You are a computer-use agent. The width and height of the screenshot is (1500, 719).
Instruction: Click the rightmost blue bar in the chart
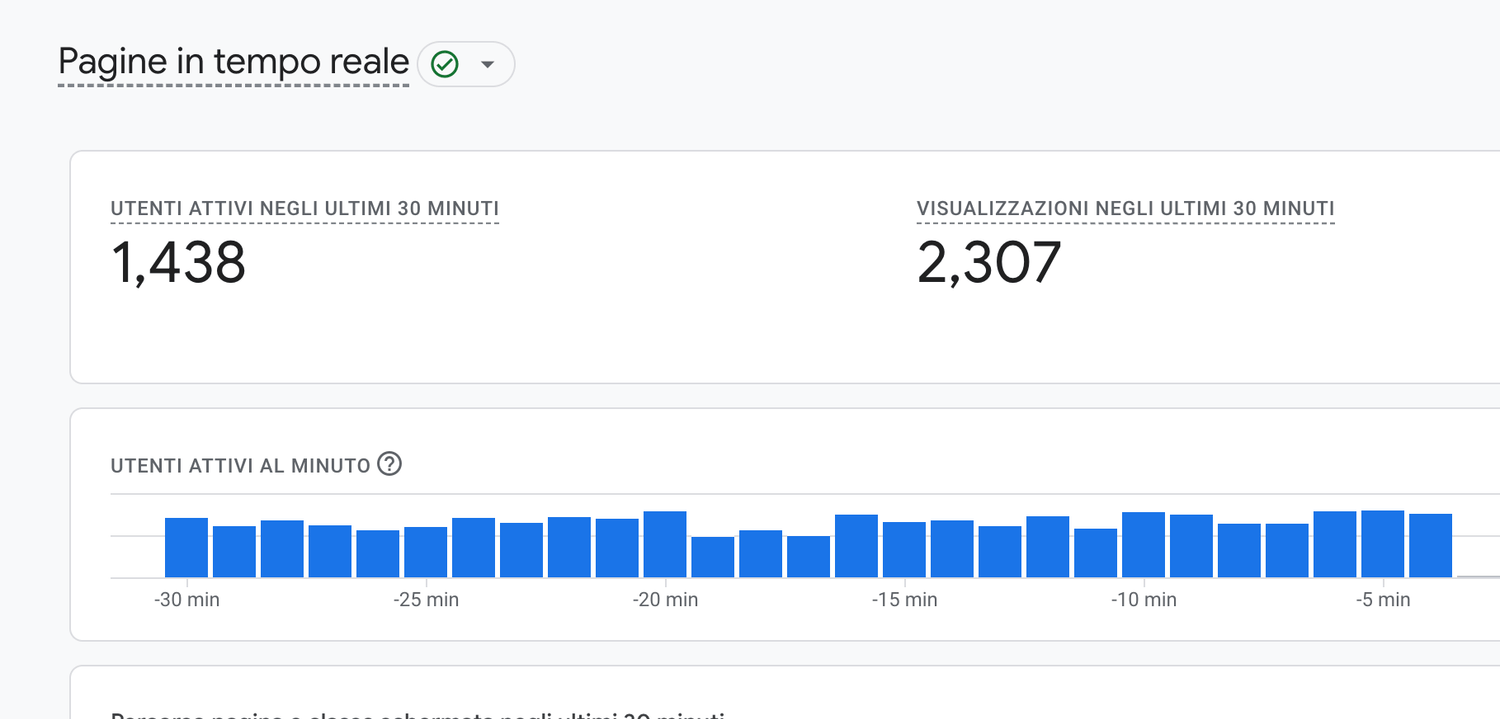click(x=1430, y=545)
